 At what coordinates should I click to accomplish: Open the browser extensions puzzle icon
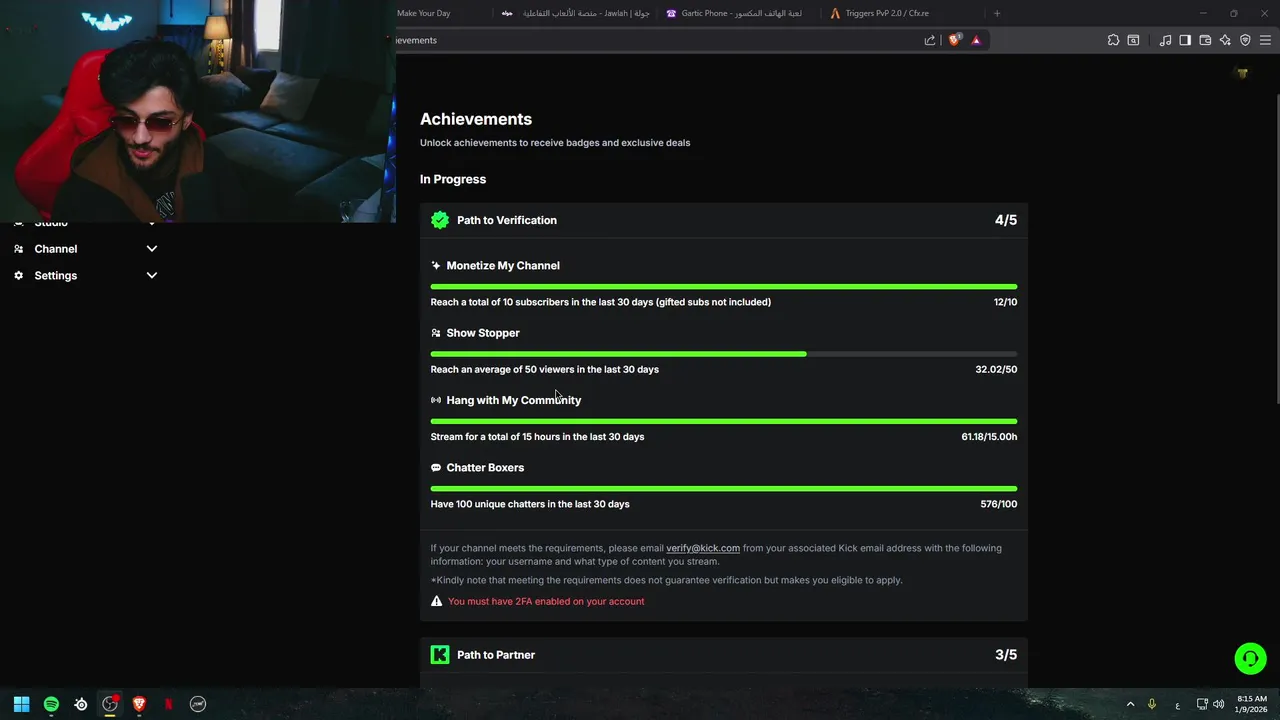(x=1113, y=40)
